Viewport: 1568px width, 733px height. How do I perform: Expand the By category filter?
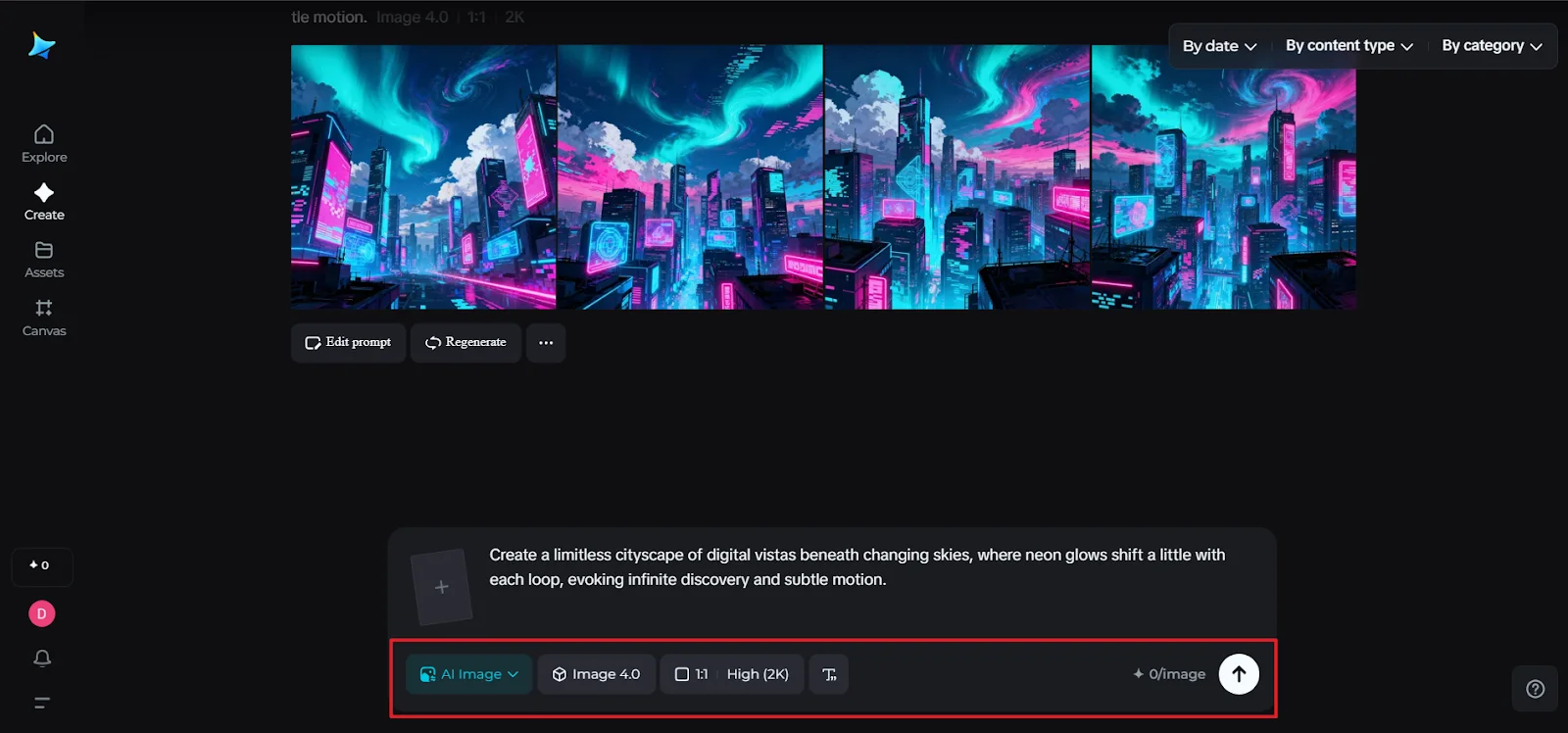[1492, 46]
